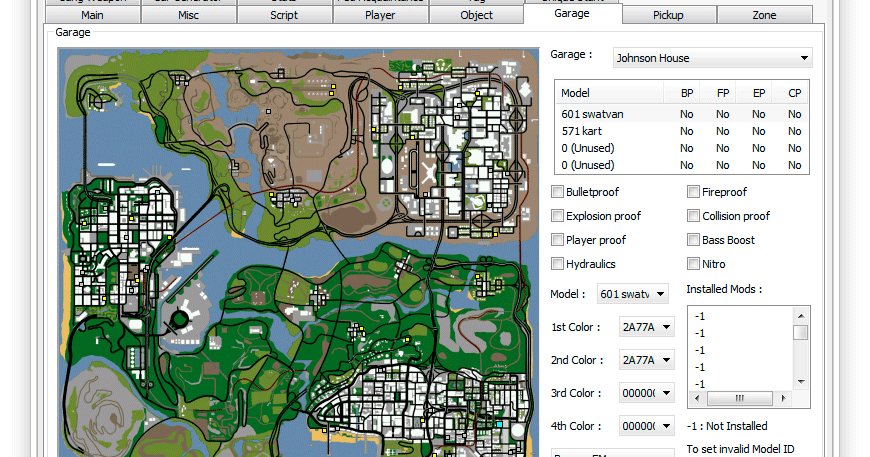This screenshot has width=870, height=457.
Task: Select the Player tab
Action: tap(380, 15)
